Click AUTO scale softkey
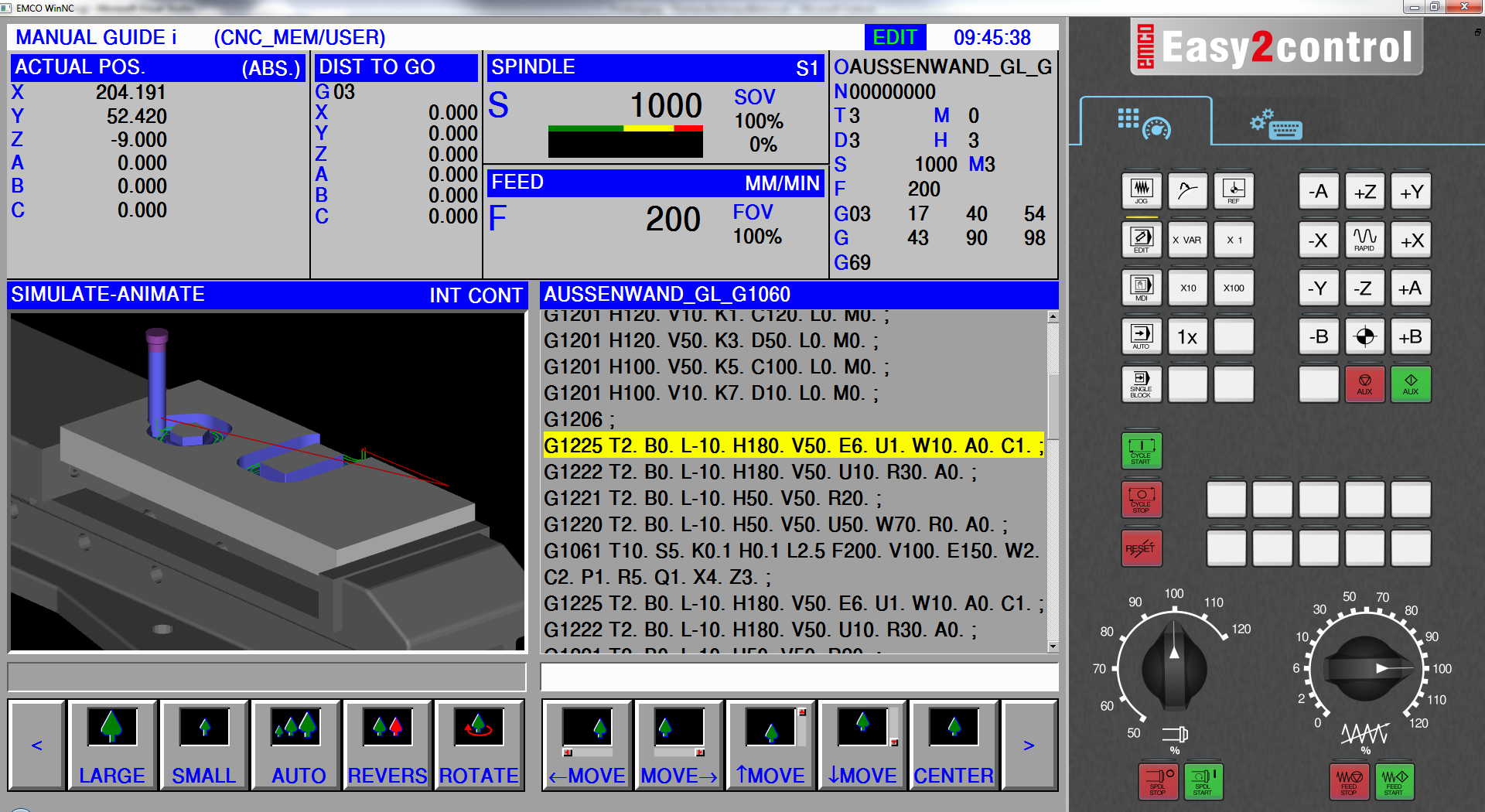This screenshot has height=812, width=1485. (296, 745)
